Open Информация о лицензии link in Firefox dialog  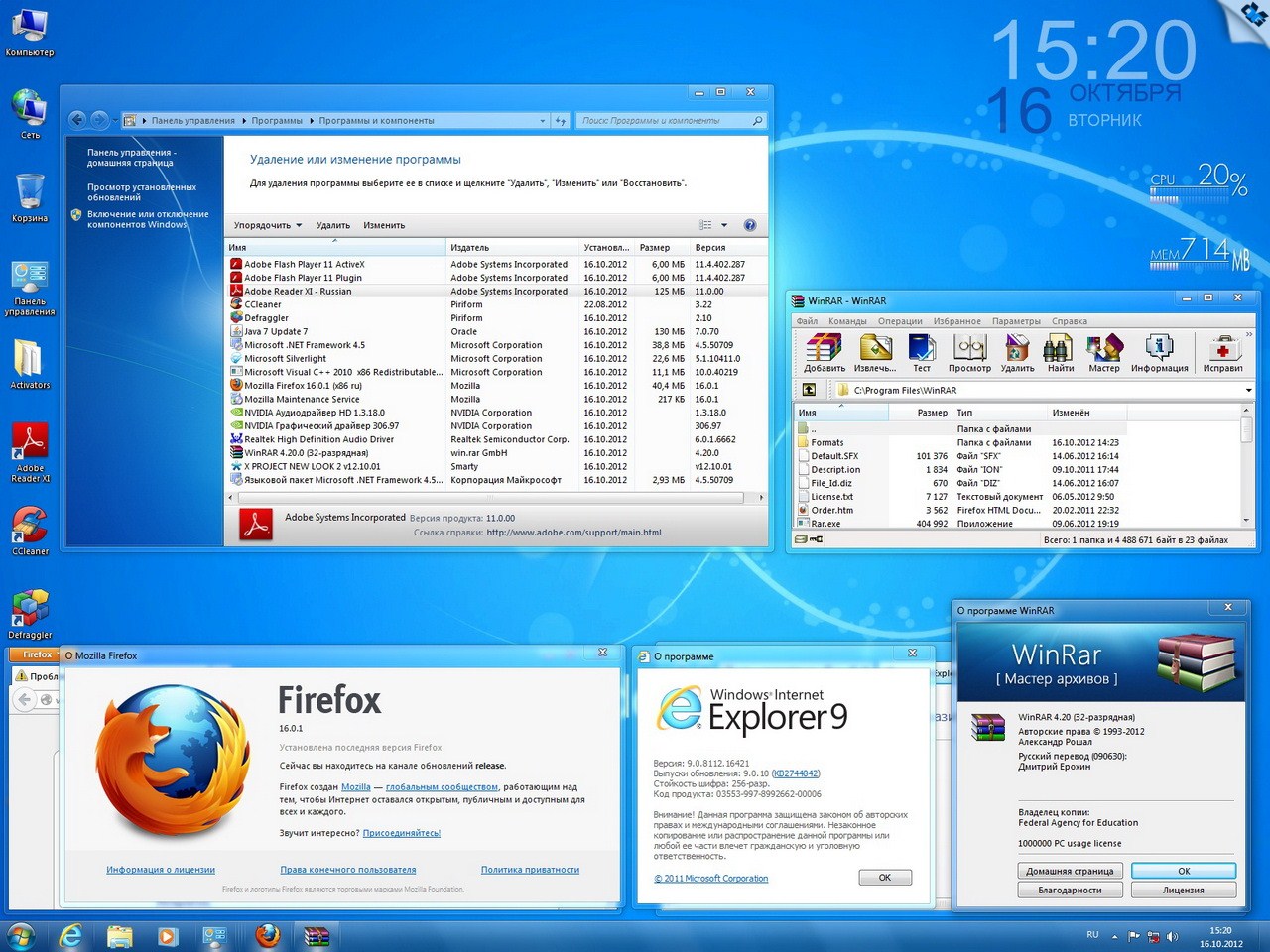coord(161,870)
